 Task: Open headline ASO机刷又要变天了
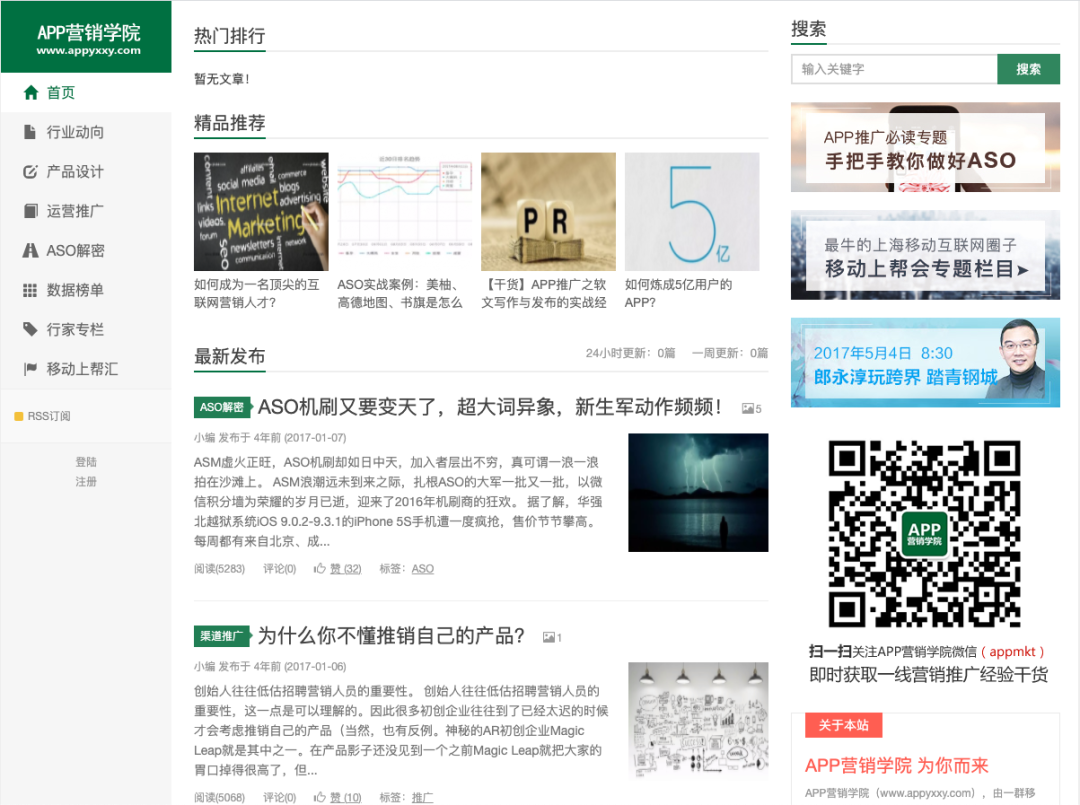pyautogui.click(x=490, y=407)
